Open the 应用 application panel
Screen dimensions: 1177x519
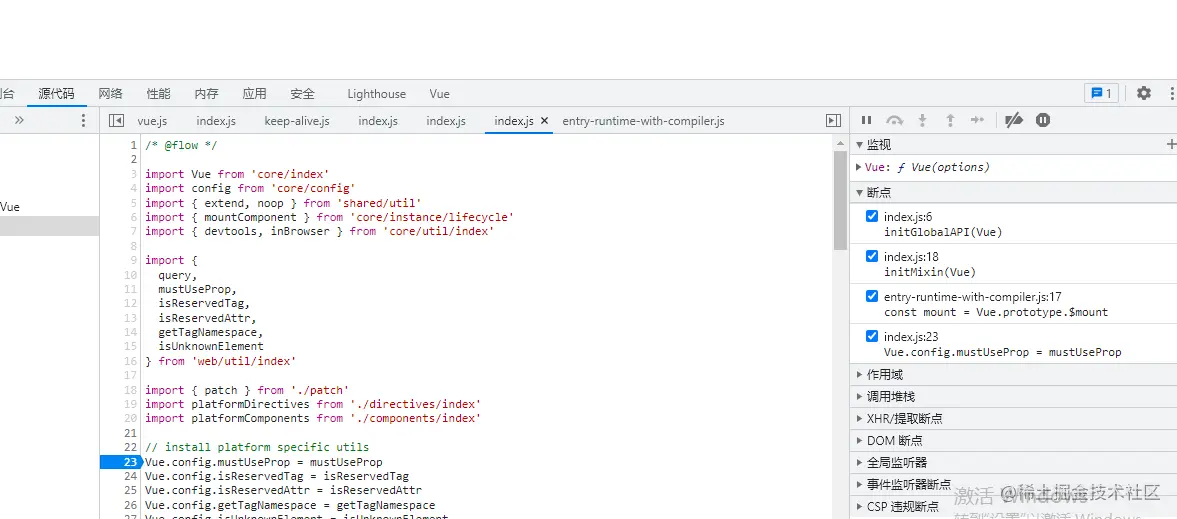254,94
